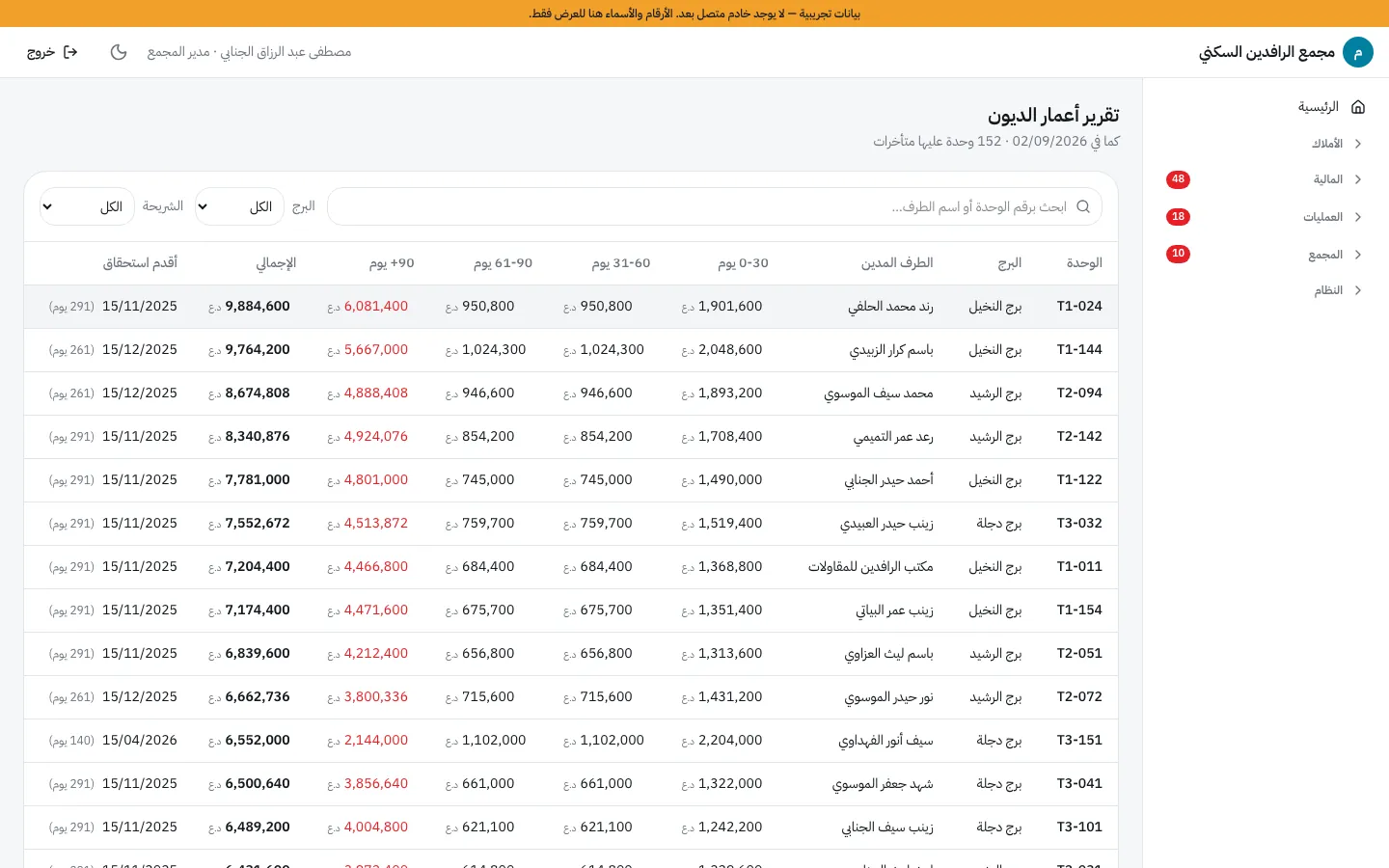Image resolution: width=1389 pixels, height=868 pixels.
Task: Open the red 48 badge on المالية
Action: tap(1178, 179)
